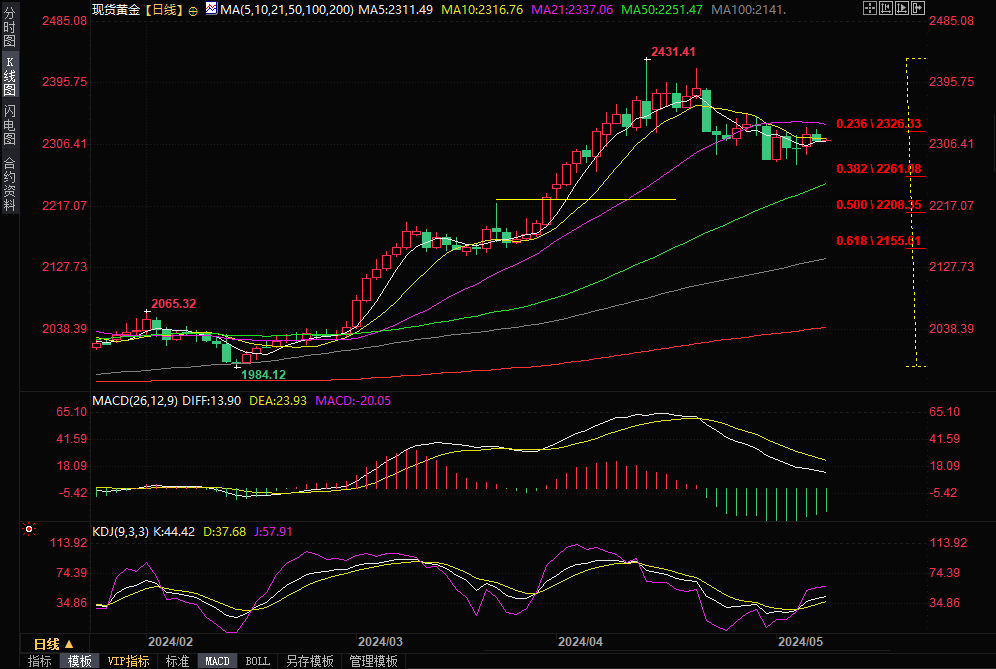Open the 分时图 side tab
This screenshot has width=996, height=669.
tap(9, 26)
